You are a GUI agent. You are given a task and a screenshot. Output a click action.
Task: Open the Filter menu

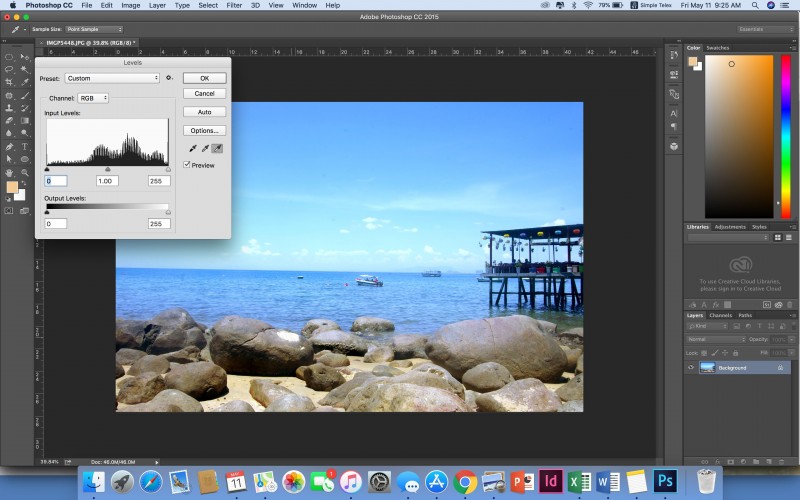tap(233, 5)
